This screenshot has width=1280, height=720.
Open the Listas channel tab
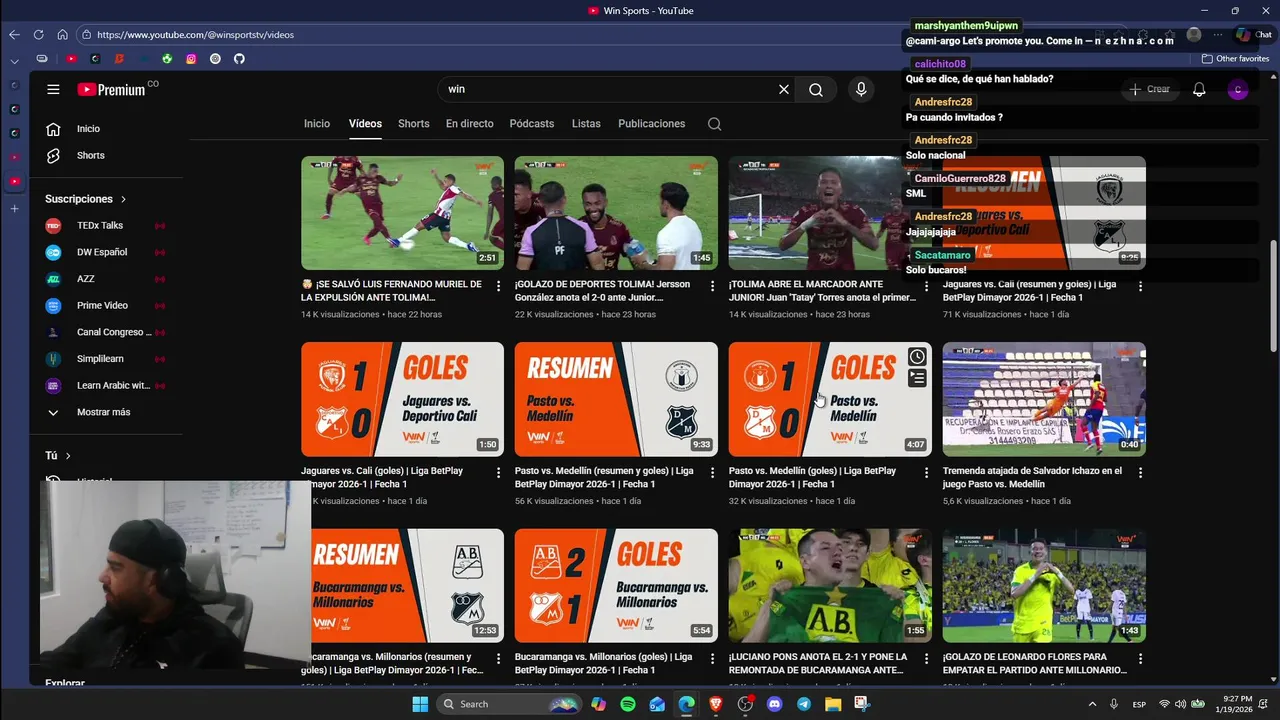coord(586,124)
